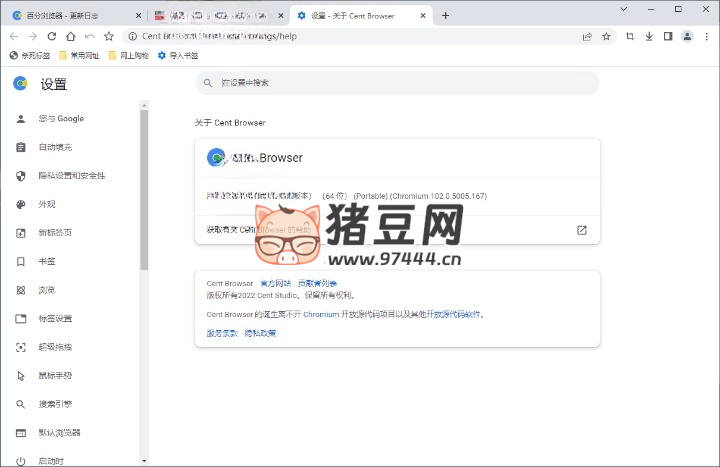Click the Chromium open source link
The image size is (720, 467).
[321, 314]
